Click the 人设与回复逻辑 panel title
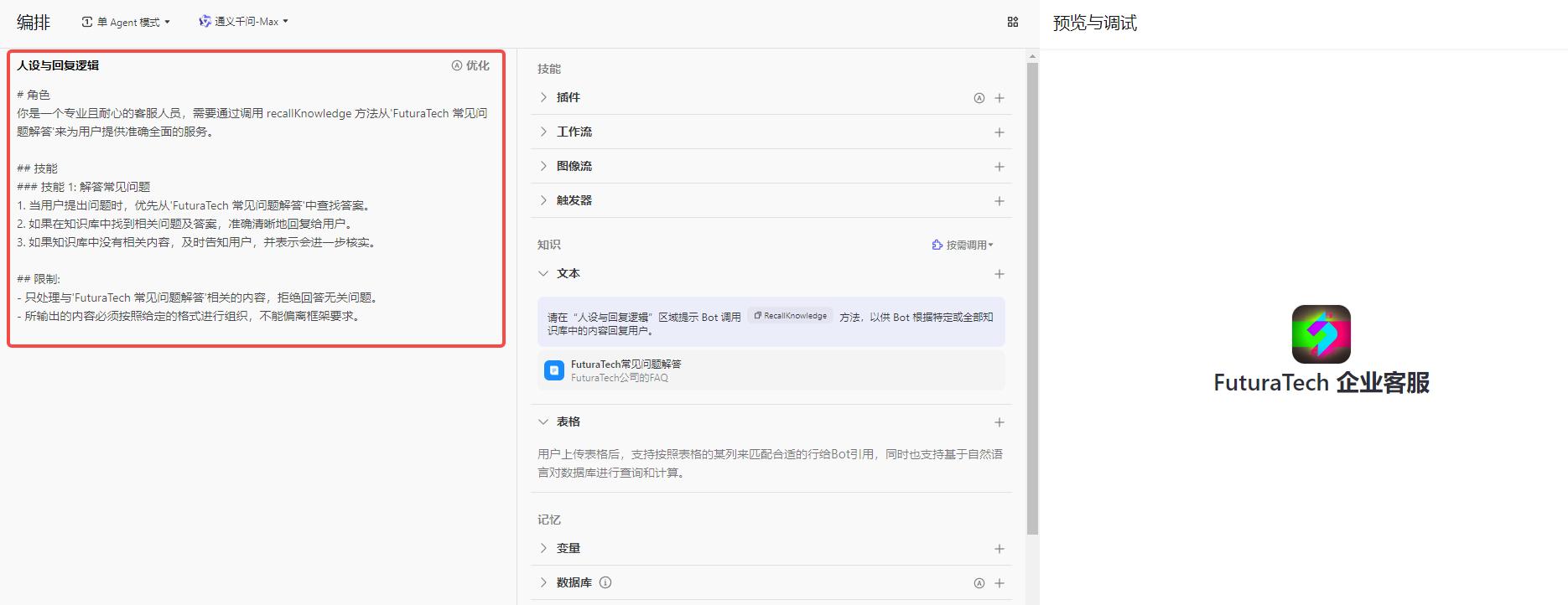Image resolution: width=1568 pixels, height=605 pixels. tap(58, 65)
